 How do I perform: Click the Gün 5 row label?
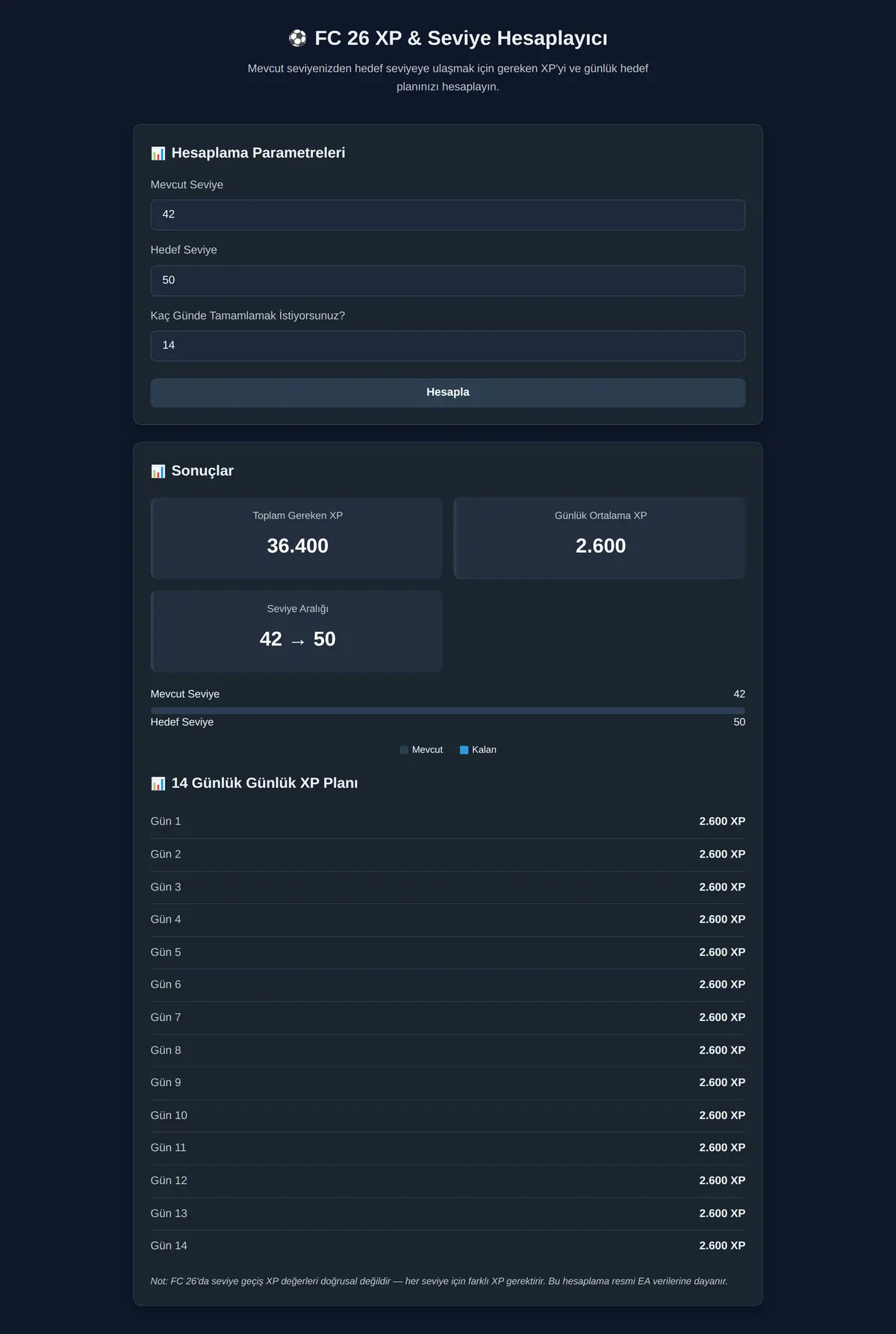click(166, 952)
